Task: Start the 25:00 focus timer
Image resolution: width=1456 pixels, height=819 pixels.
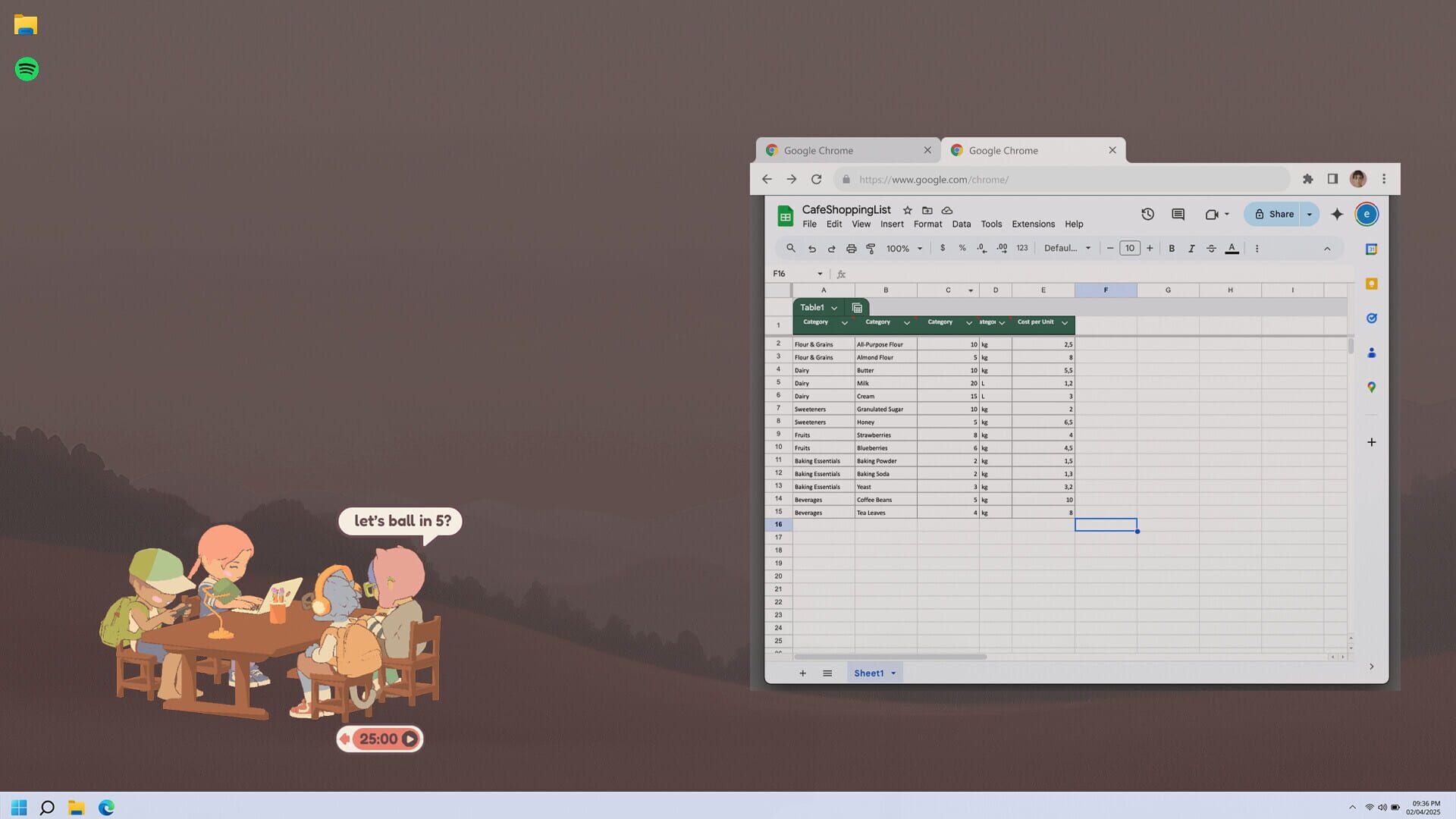Action: tap(409, 738)
